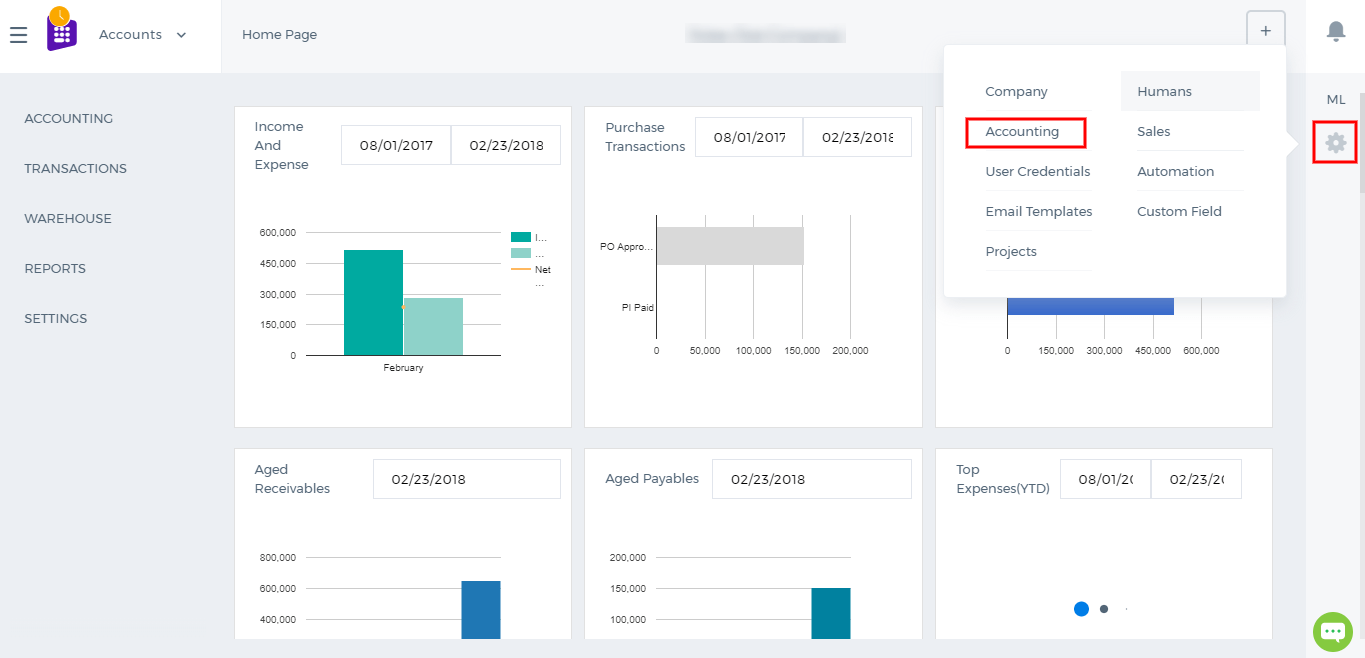Image resolution: width=1365 pixels, height=658 pixels.
Task: Click the Aged Payables card title
Action: (652, 479)
